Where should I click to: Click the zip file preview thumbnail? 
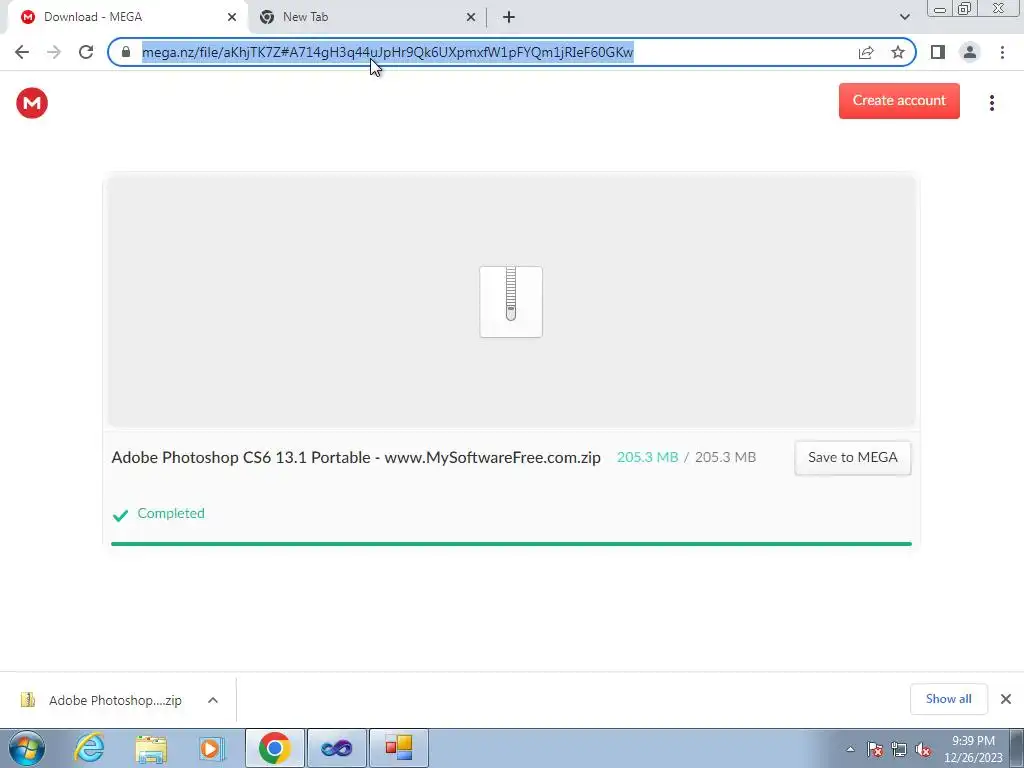click(x=511, y=302)
